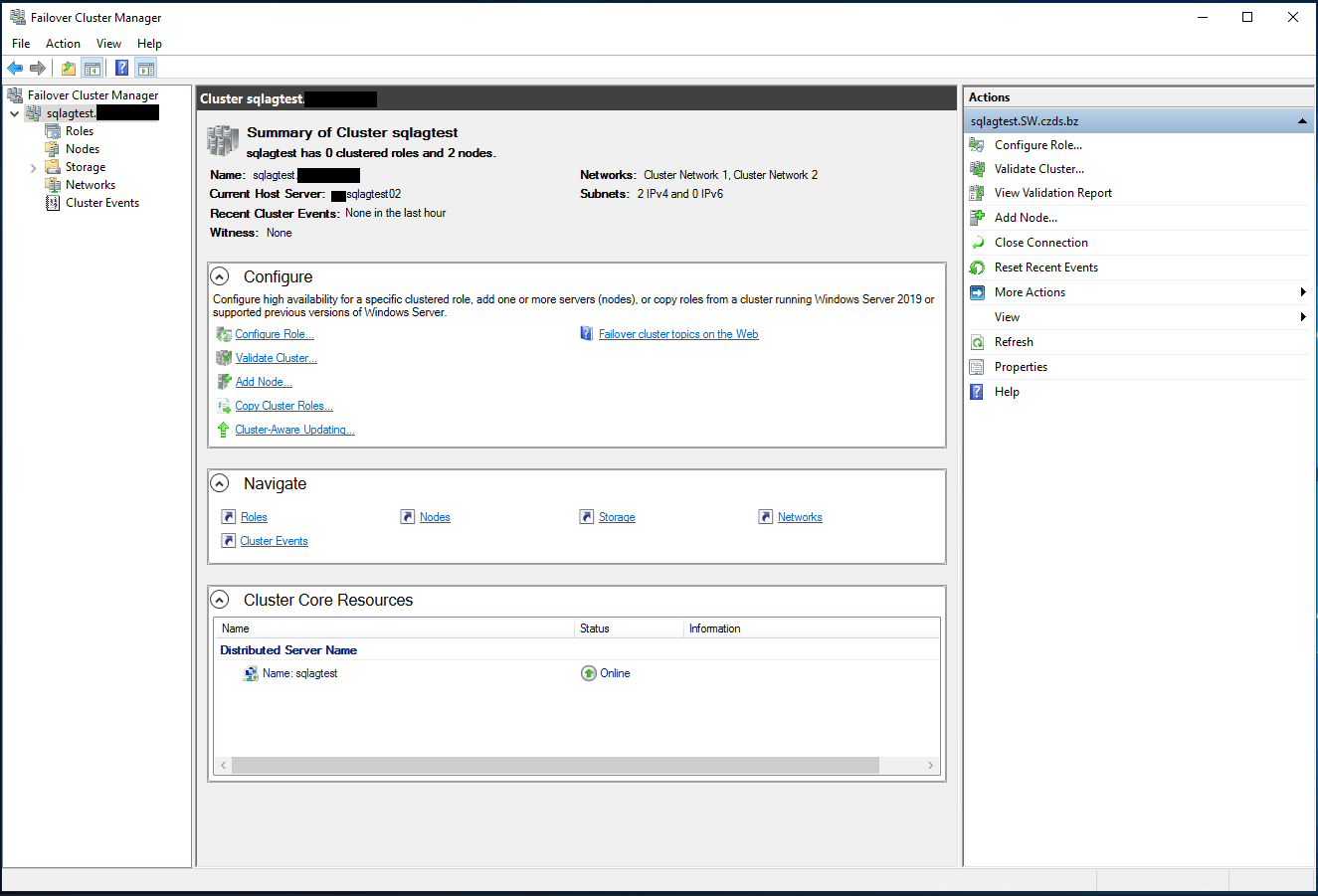Viewport: 1318px width, 896px height.
Task: Click the Up One Level folder toolbar icon
Action: pos(69,68)
